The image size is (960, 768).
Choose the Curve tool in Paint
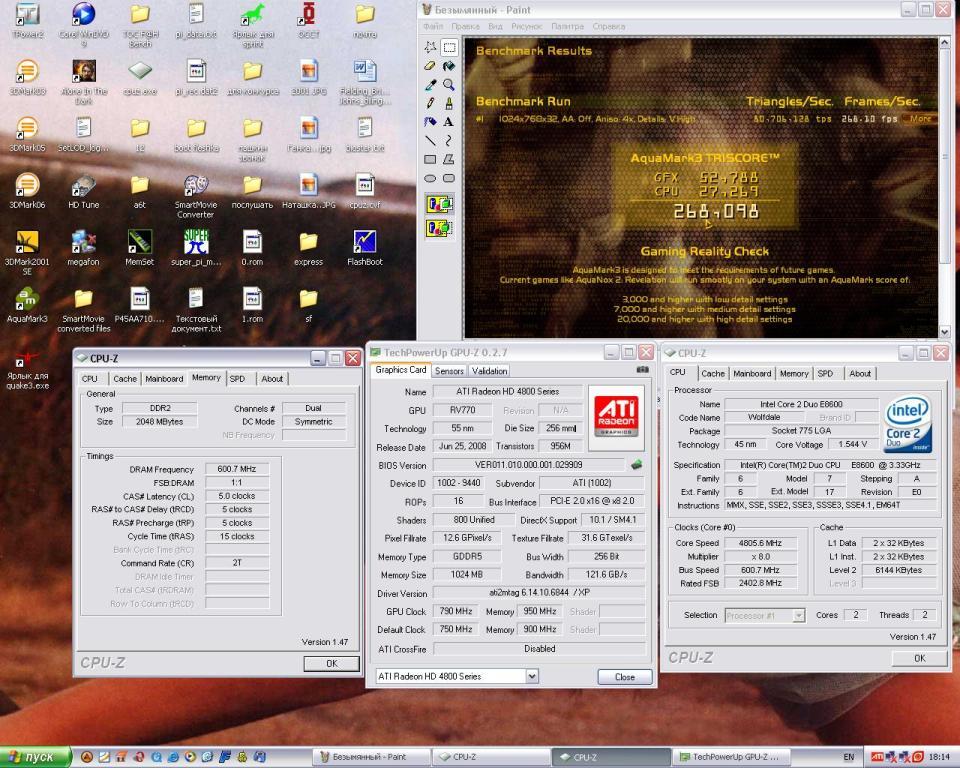449,141
